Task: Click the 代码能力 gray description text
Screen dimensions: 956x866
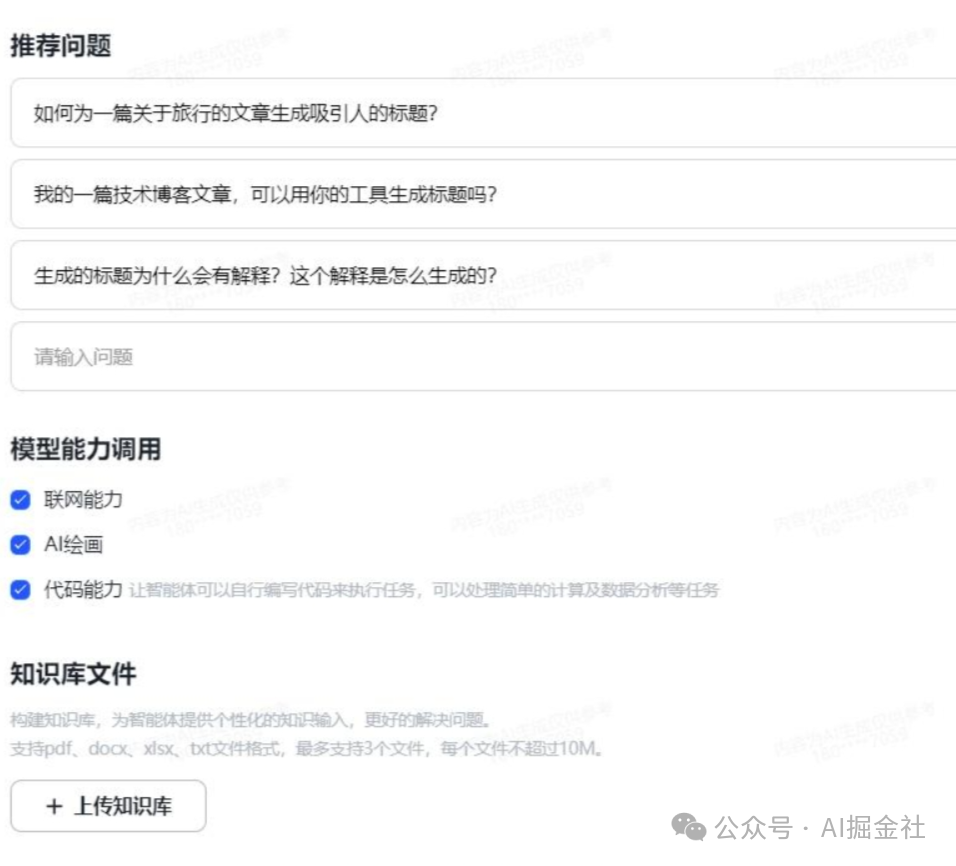Action: [424, 590]
